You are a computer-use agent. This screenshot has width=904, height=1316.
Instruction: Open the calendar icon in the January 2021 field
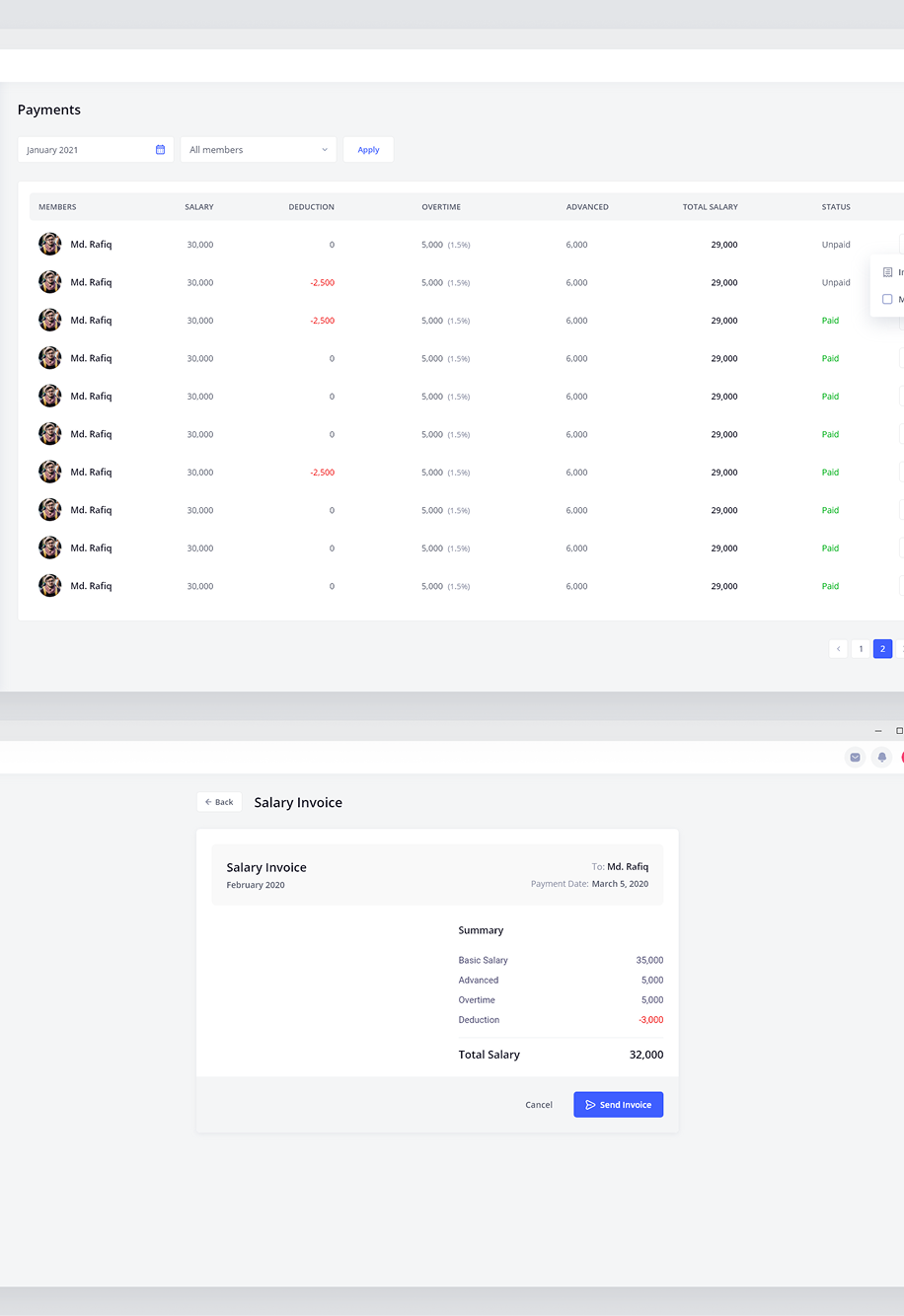pos(160,150)
